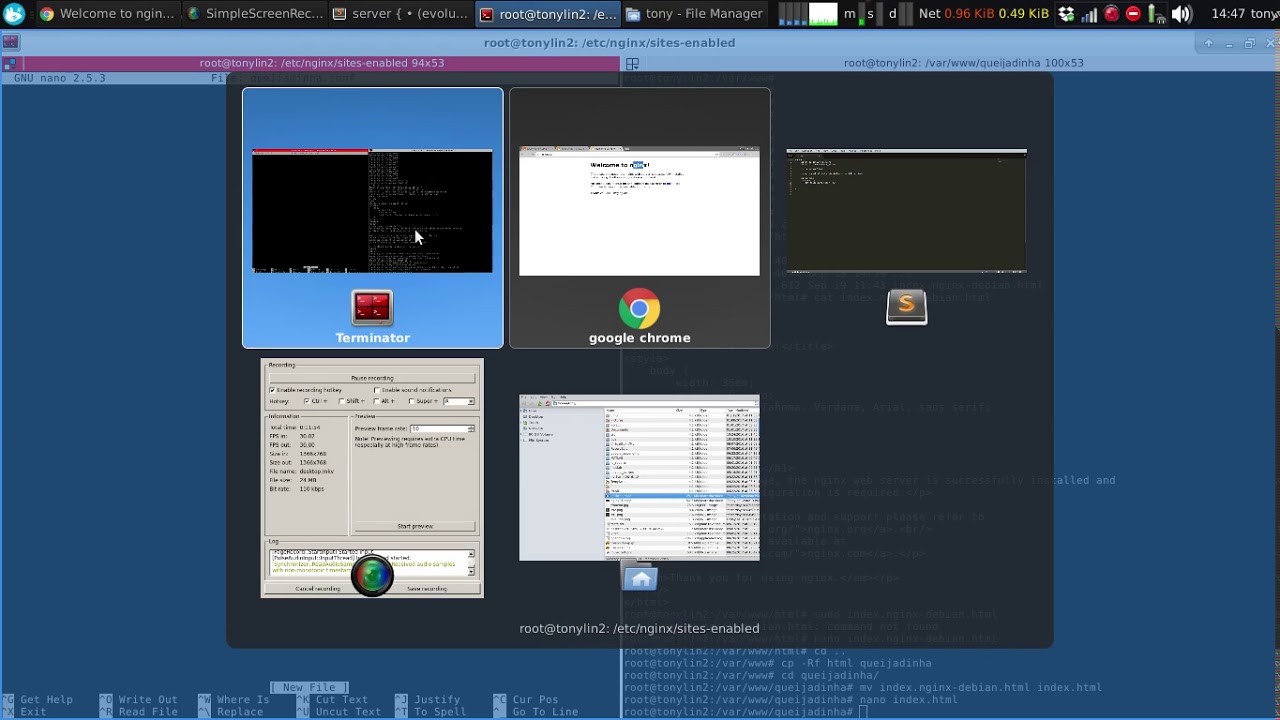Click the google chrome label in the switcher
1280x720 pixels.
point(640,338)
